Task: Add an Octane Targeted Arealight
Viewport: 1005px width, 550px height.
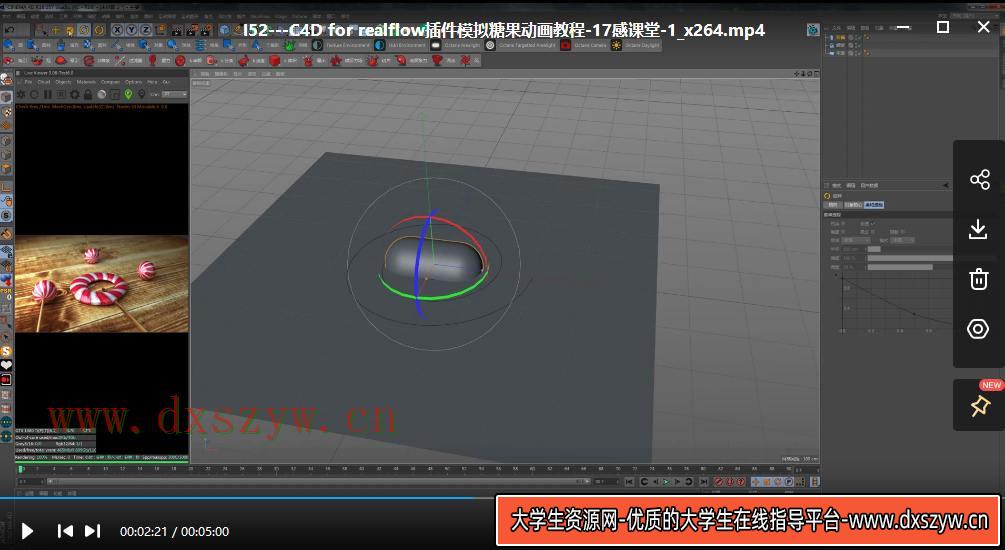Action: [520, 46]
